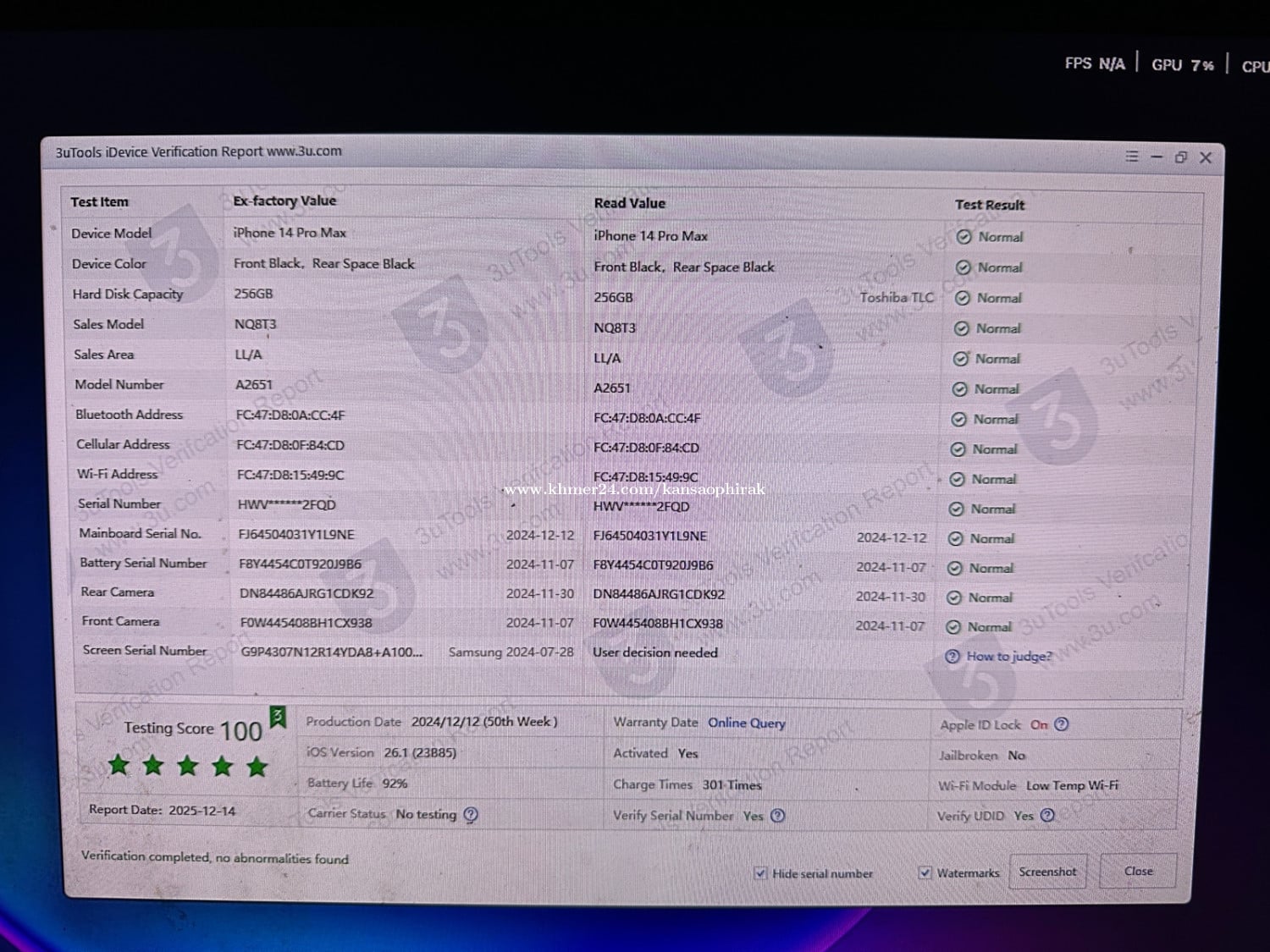This screenshot has width=1270, height=952.
Task: Open the help icon beside Verify Serial Number
Action: click(777, 816)
